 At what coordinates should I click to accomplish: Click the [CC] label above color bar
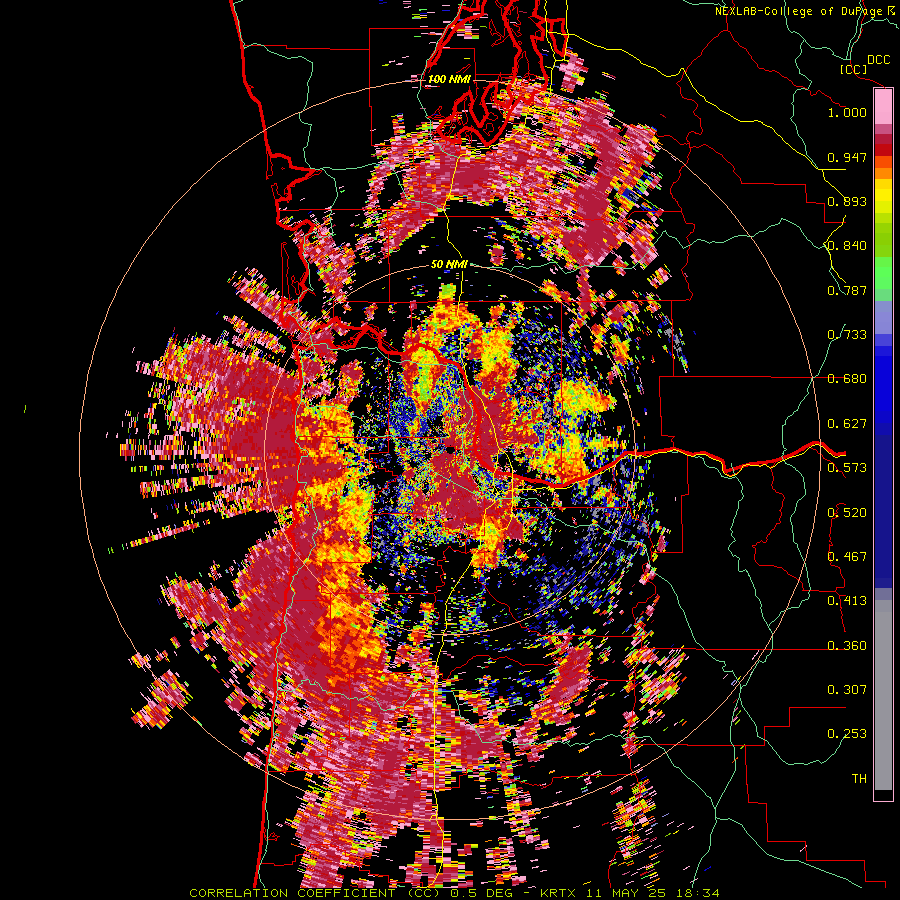(x=854, y=69)
